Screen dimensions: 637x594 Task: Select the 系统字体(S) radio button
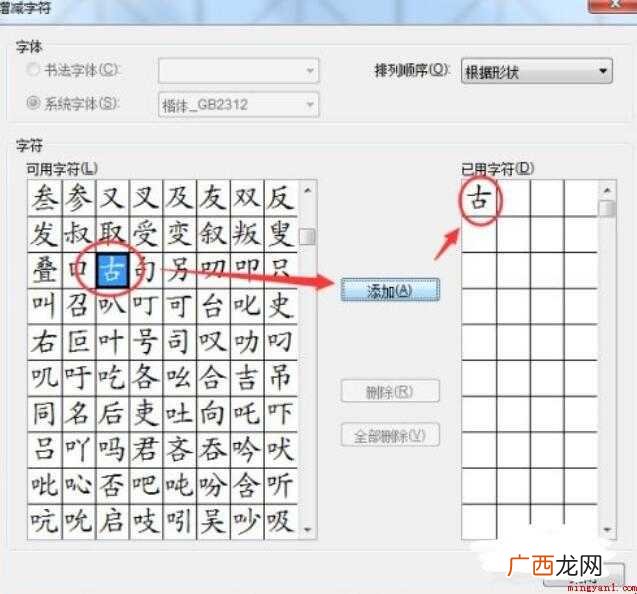[x=32, y=103]
